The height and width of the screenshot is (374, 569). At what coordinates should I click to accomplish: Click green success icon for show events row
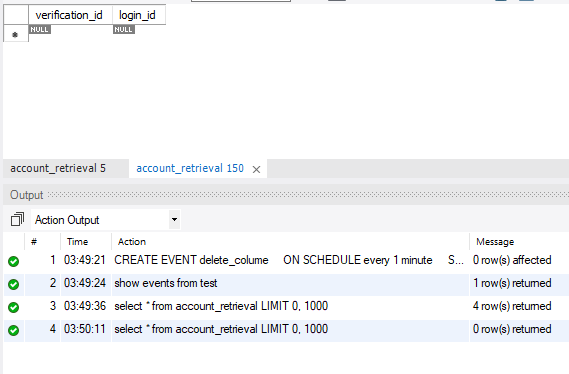[14, 284]
